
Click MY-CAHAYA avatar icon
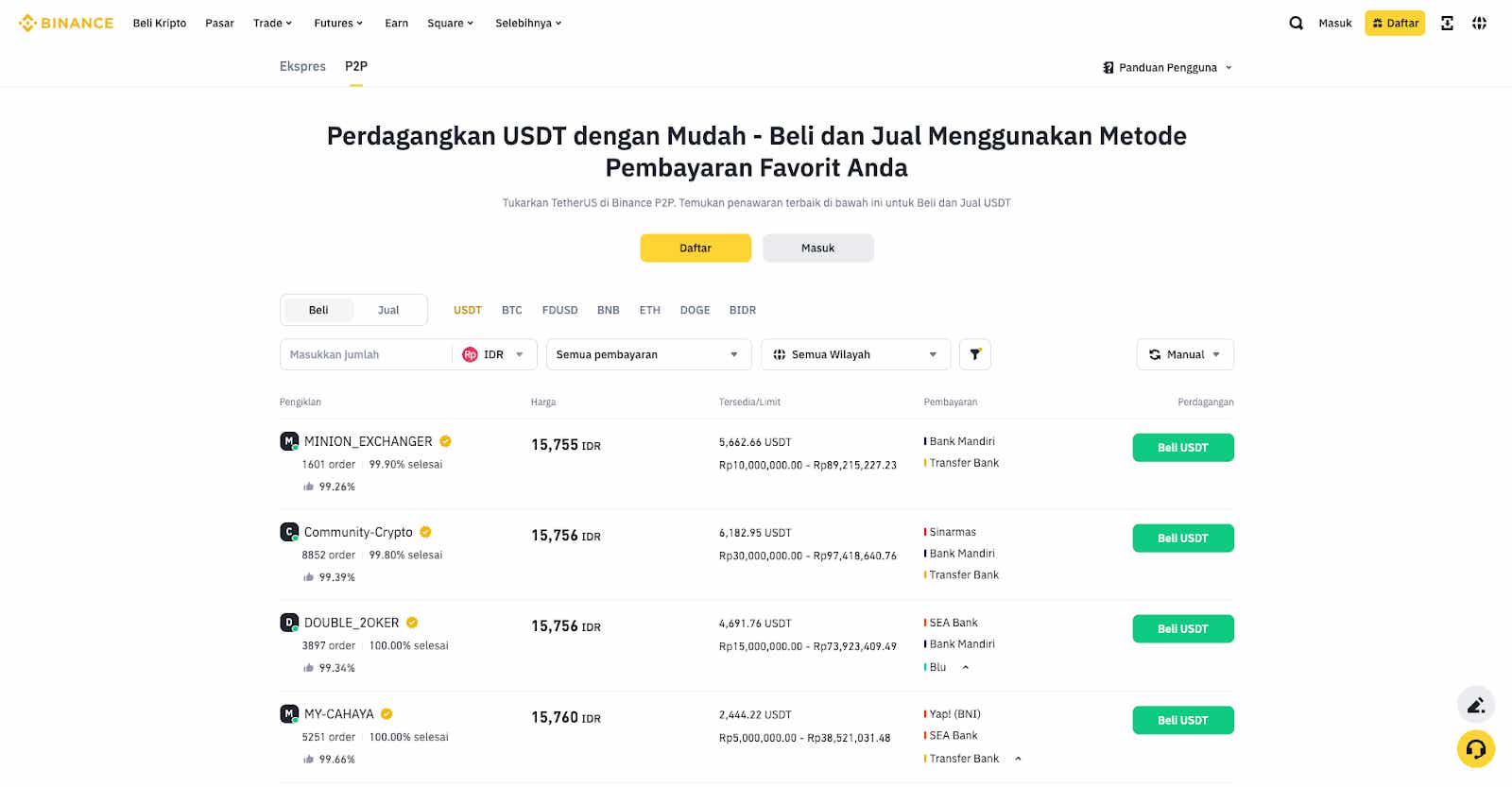point(289,713)
